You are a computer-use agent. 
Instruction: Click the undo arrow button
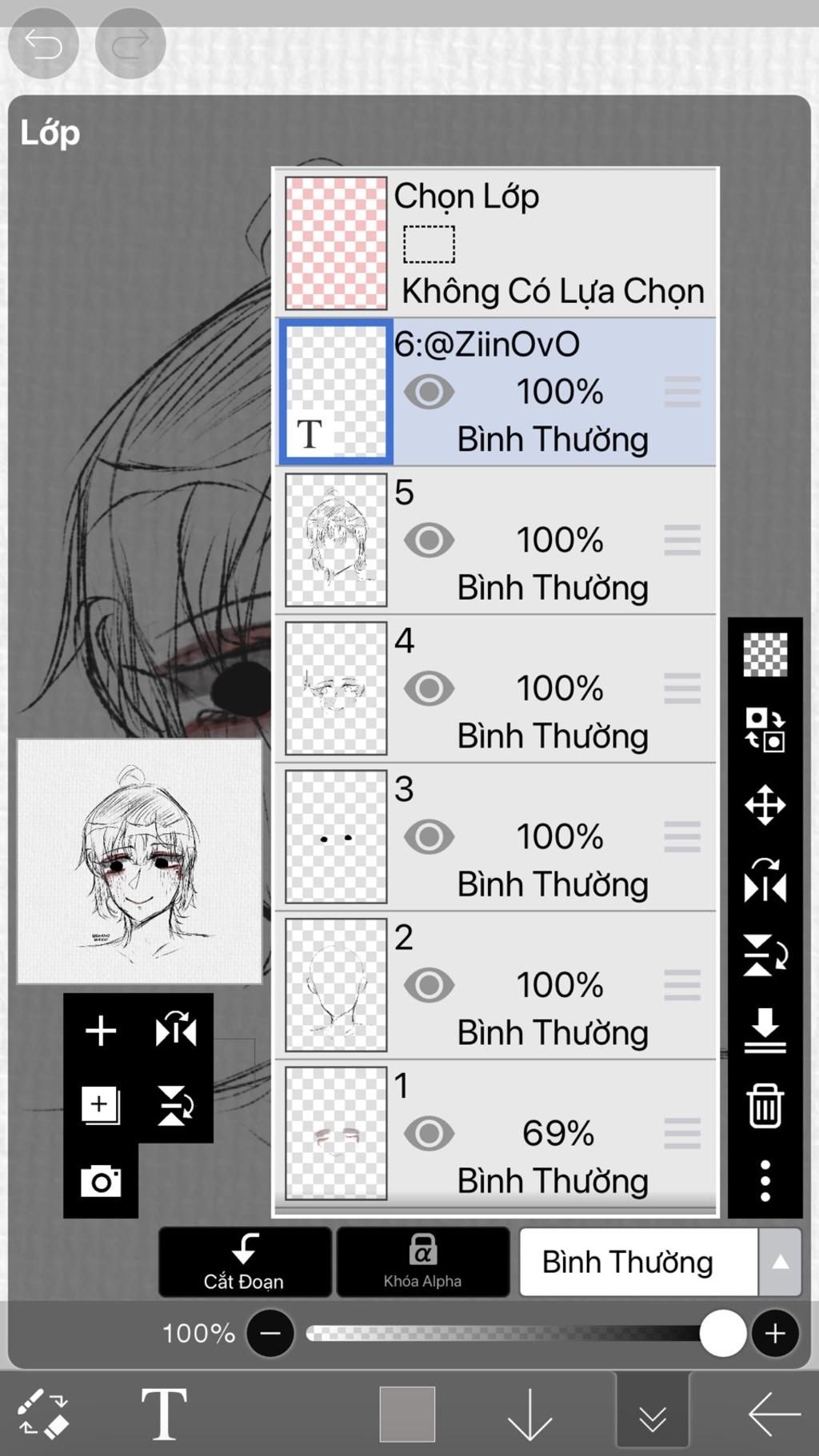click(43, 43)
